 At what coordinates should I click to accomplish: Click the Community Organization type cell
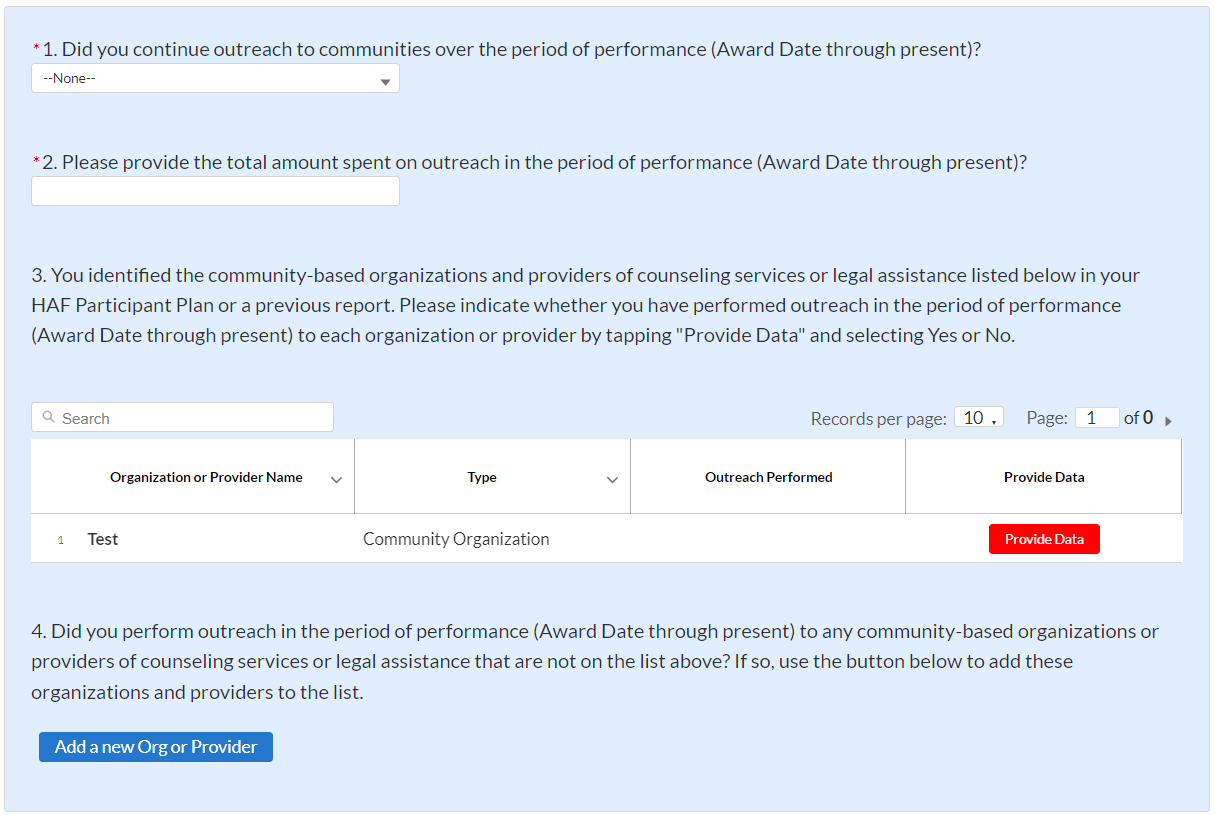(x=456, y=539)
